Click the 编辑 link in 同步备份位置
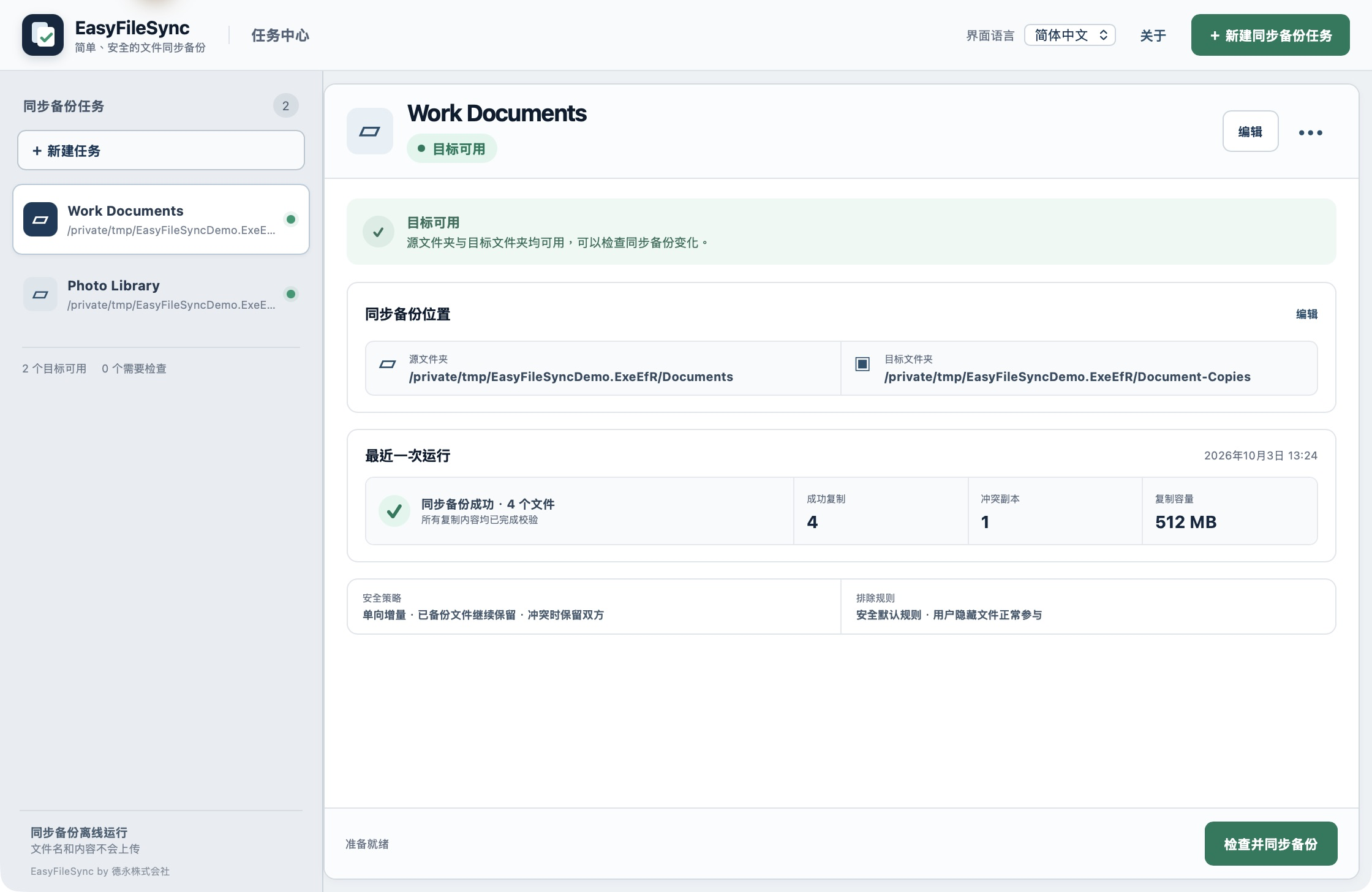Image resolution: width=1372 pixels, height=892 pixels. click(x=1306, y=314)
